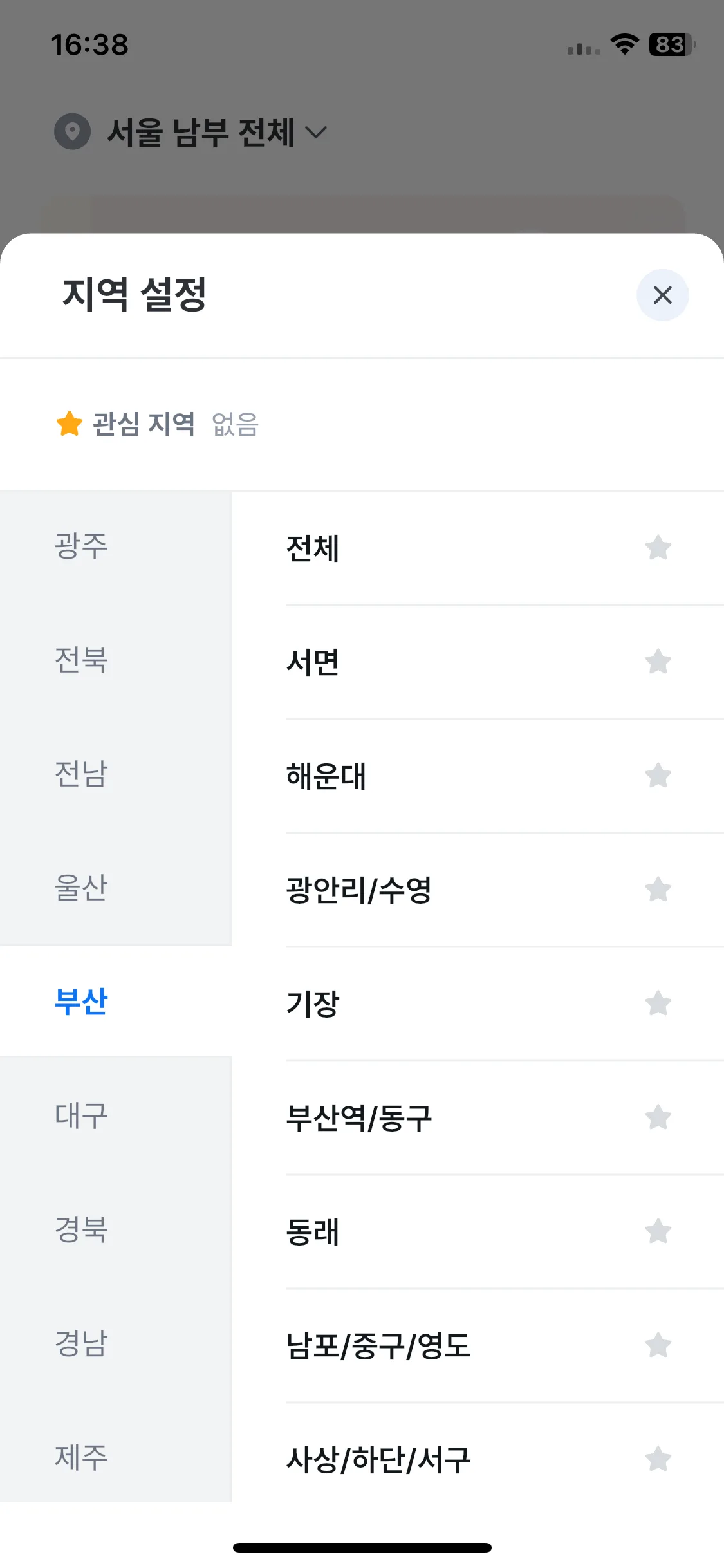This screenshot has width=724, height=1568.
Task: Click the star icon for 동래
Action: pyautogui.click(x=658, y=1231)
